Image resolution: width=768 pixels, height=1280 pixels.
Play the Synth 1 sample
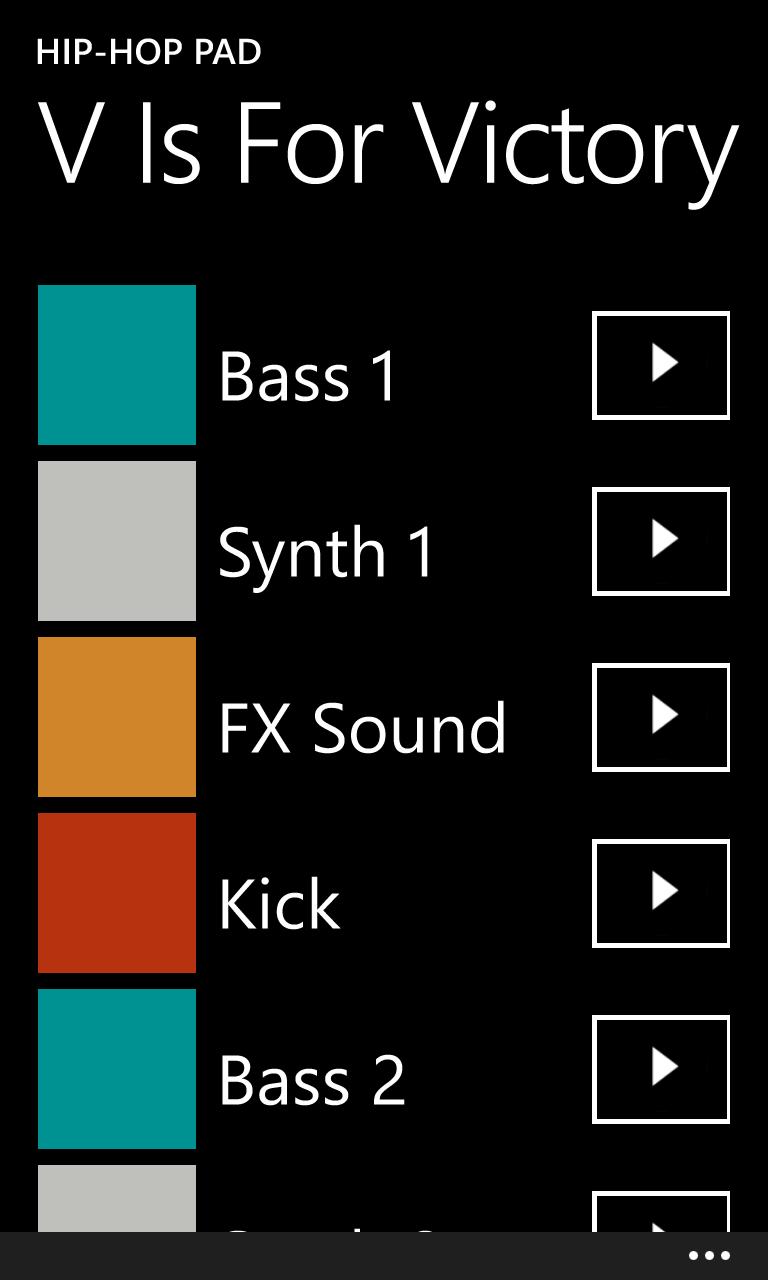[661, 541]
